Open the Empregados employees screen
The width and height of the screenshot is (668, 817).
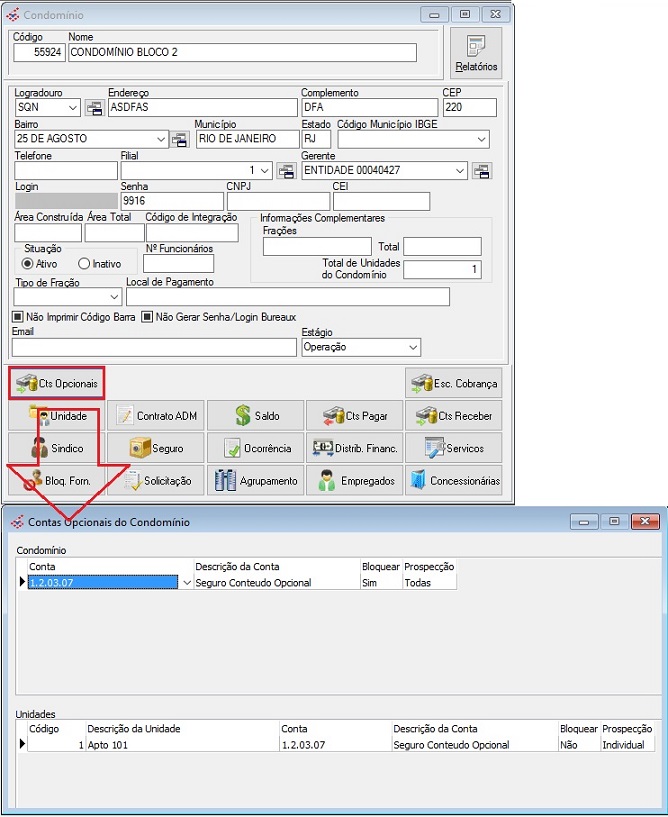[354, 481]
